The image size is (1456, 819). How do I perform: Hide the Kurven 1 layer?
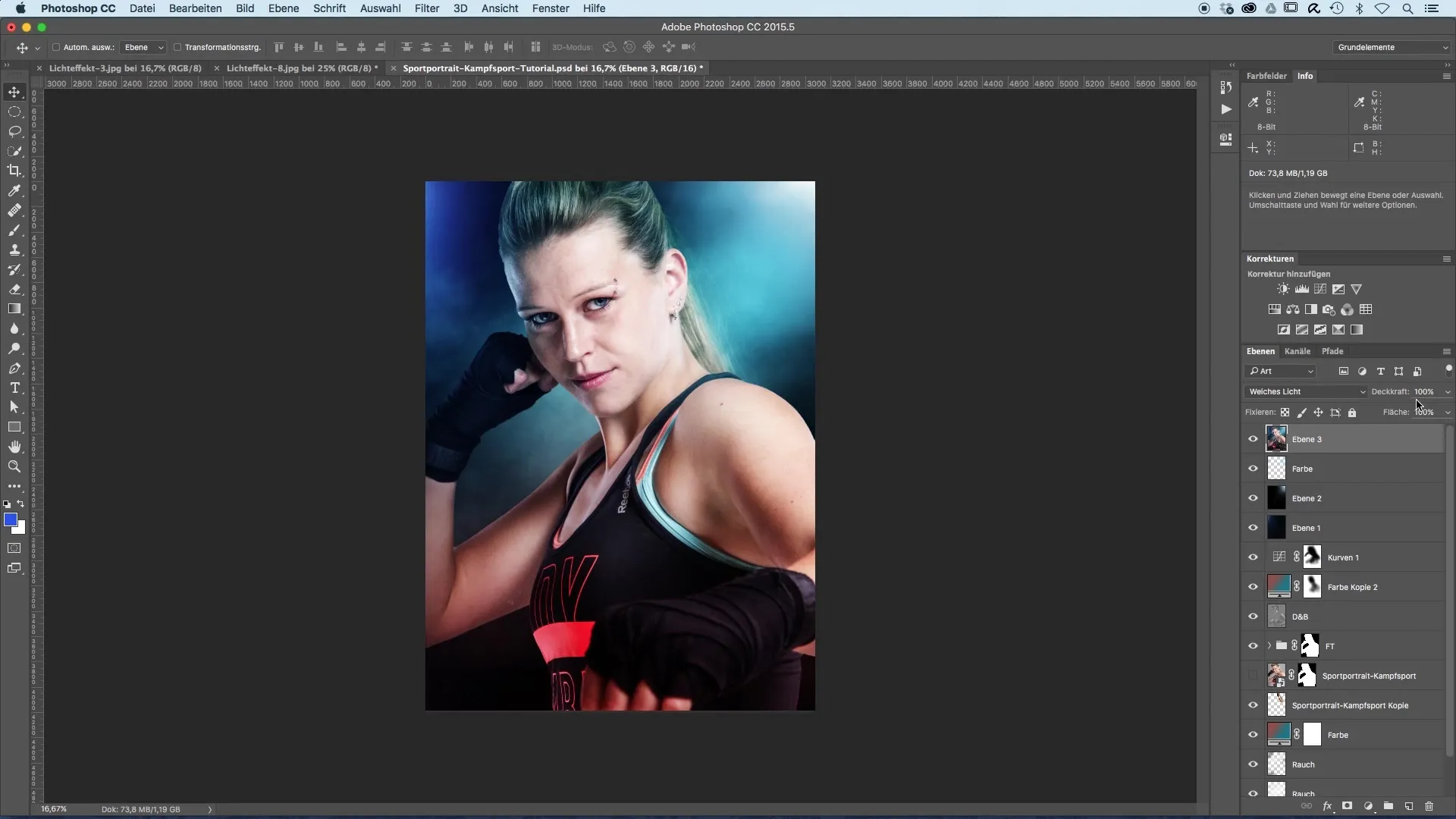[1253, 557]
